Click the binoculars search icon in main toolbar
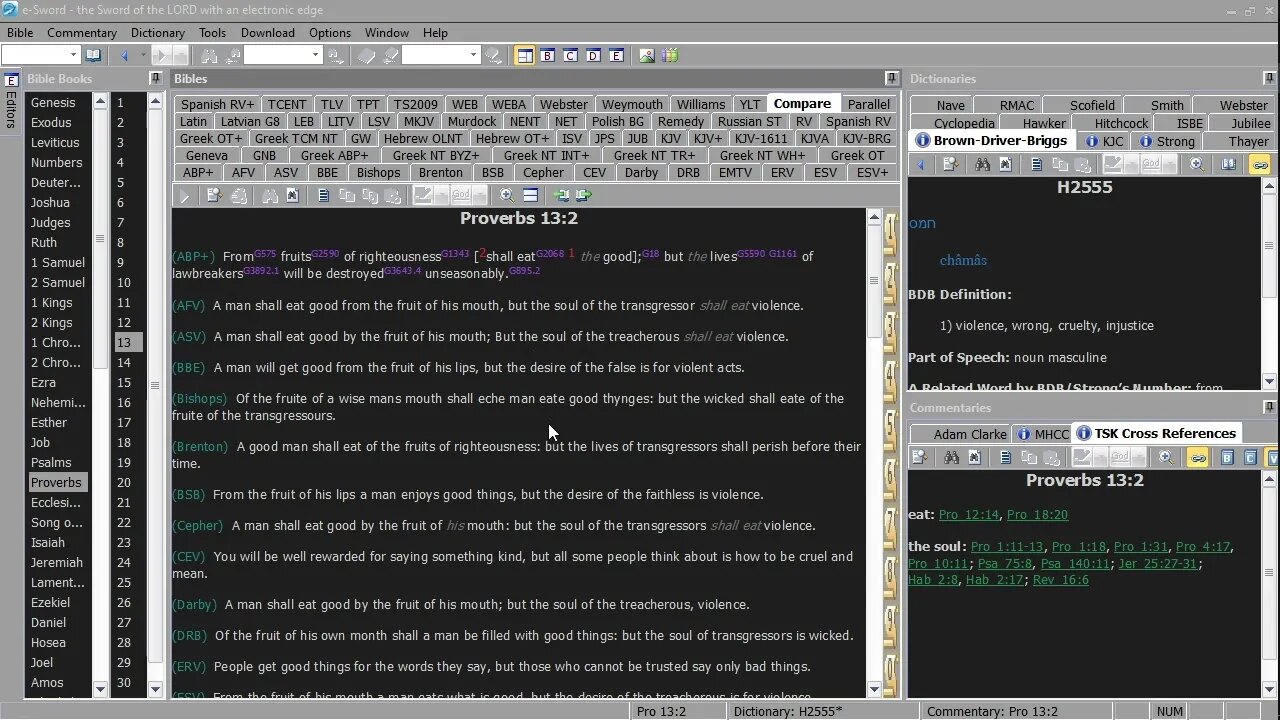The height and width of the screenshot is (720, 1280). tap(210, 56)
